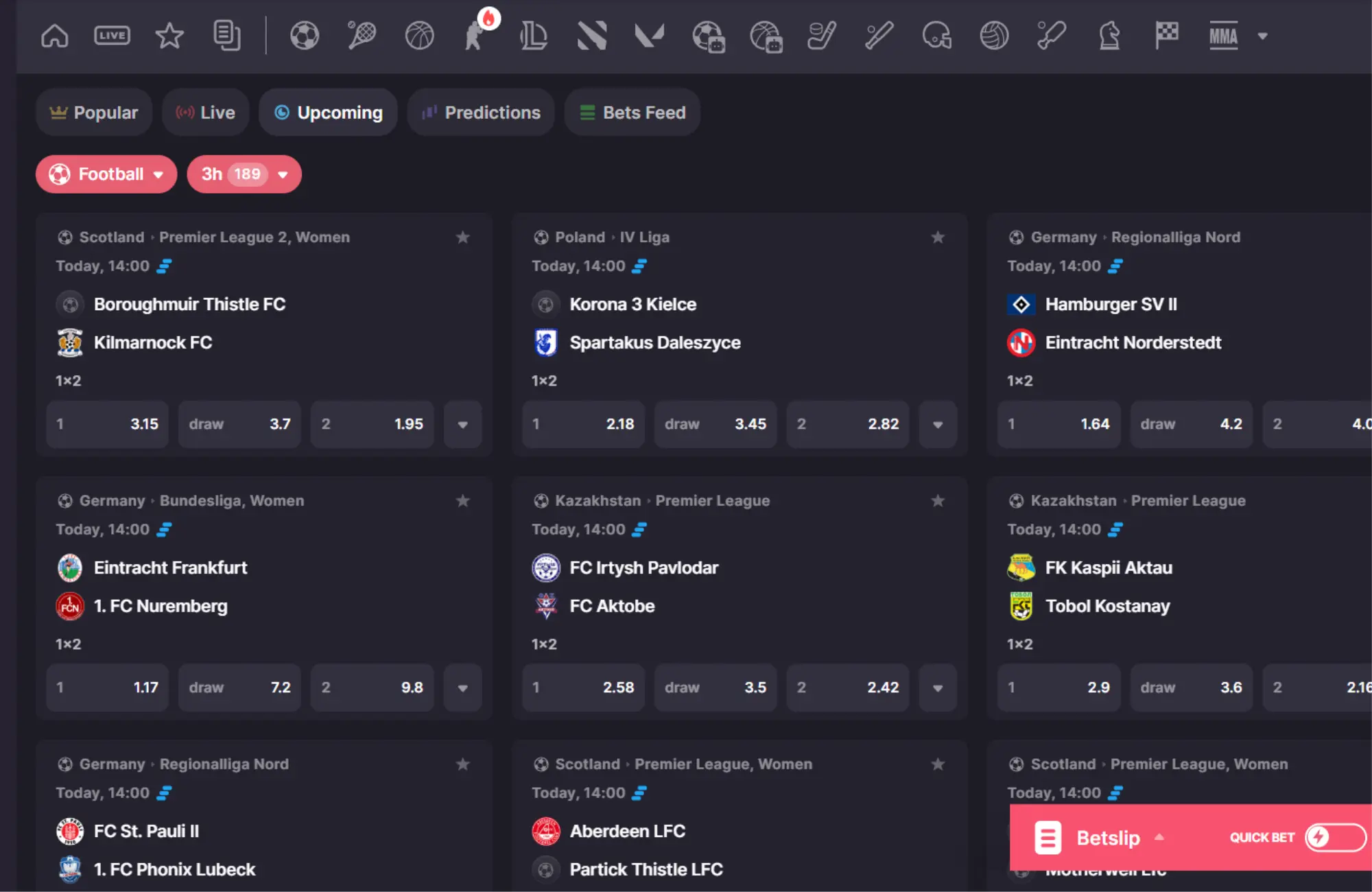Select the racing checkered flag icon
Screen dimensions: 1372x892
coord(1166,36)
